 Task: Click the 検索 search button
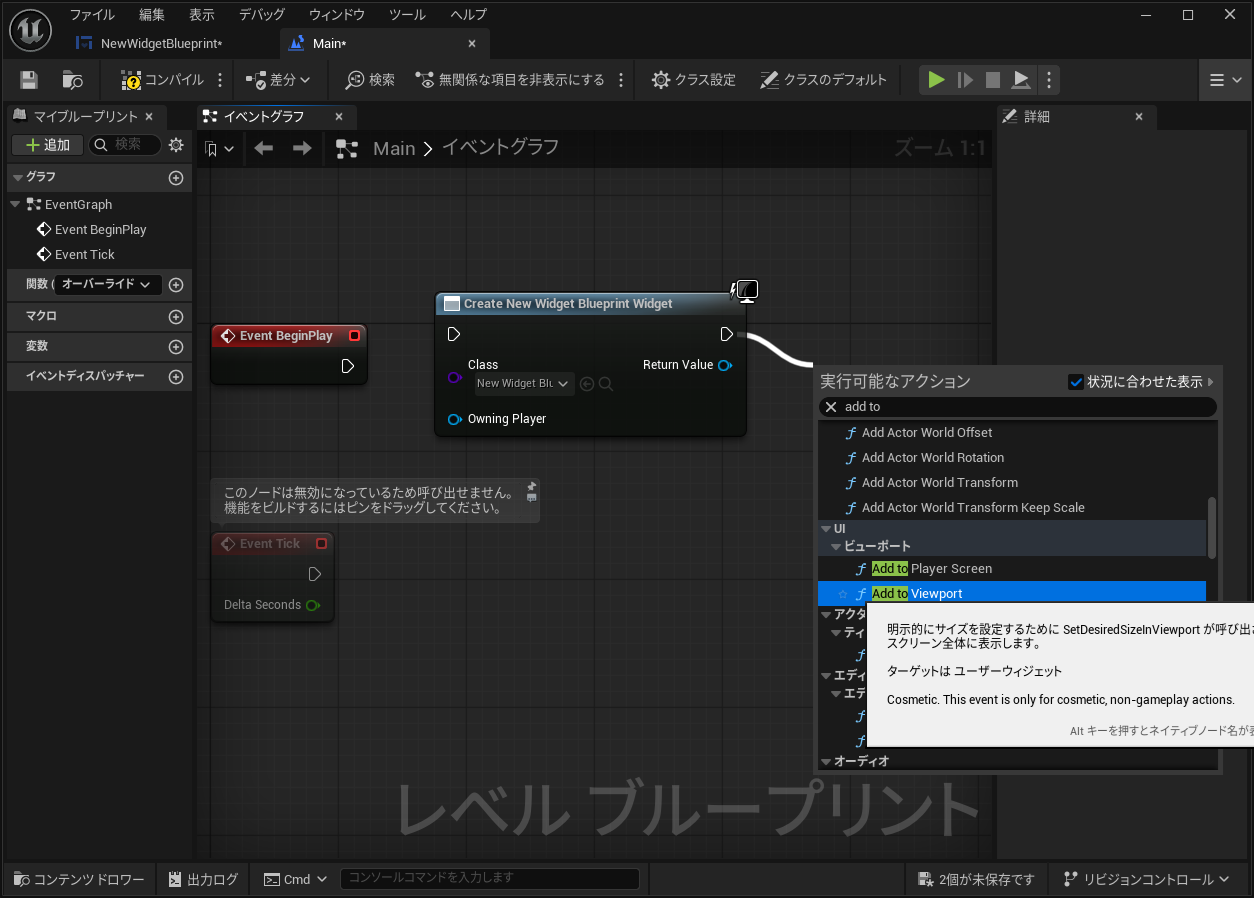(370, 80)
